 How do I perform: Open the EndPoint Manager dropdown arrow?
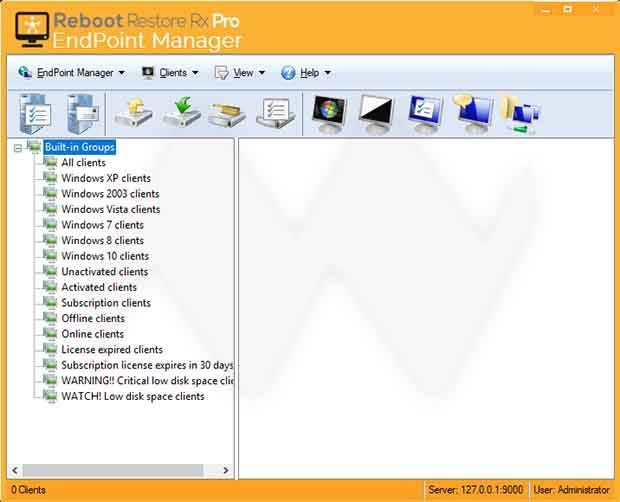(x=121, y=73)
